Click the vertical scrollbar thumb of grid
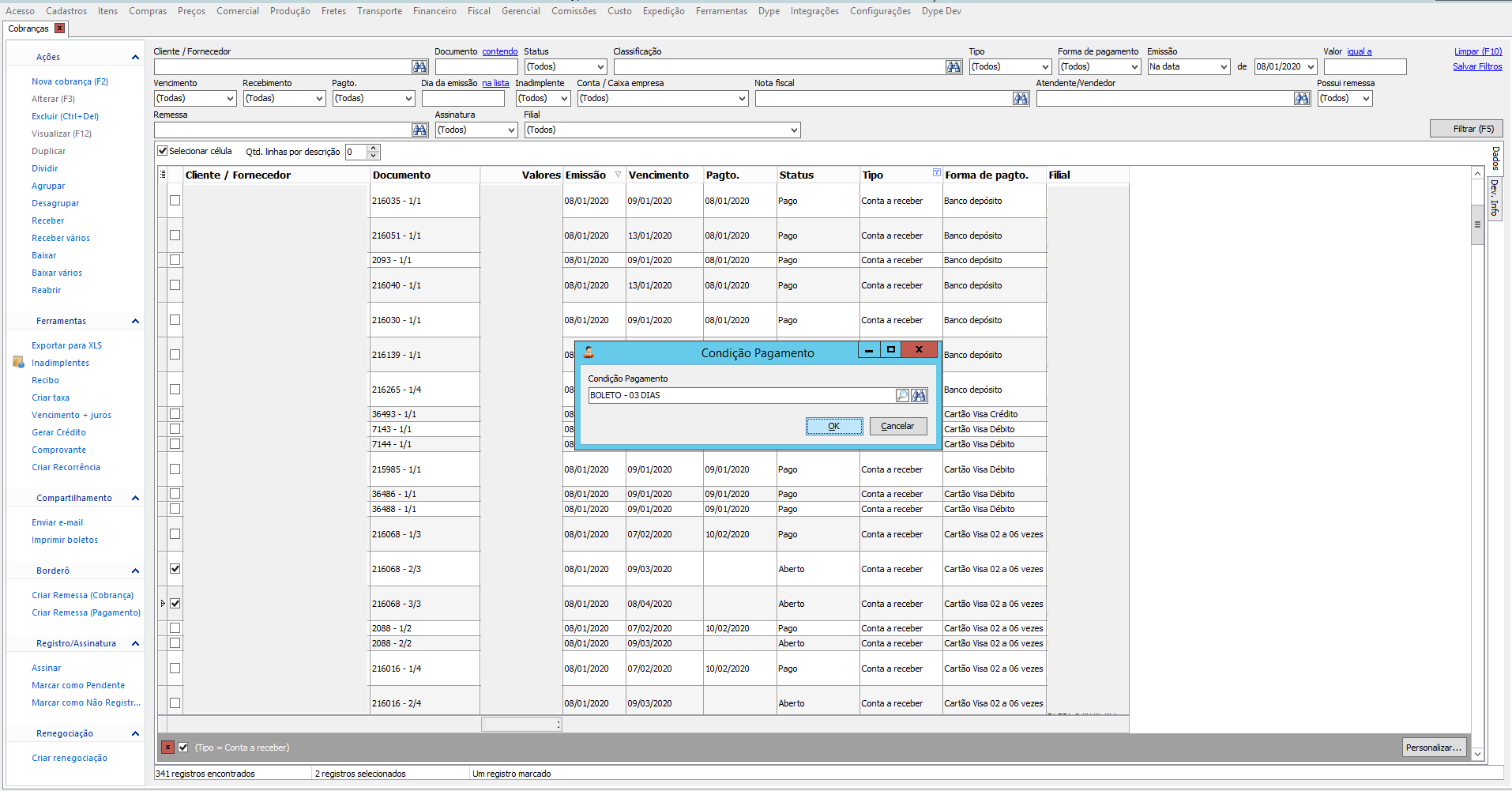This screenshot has height=791, width=1512. 1477,224
